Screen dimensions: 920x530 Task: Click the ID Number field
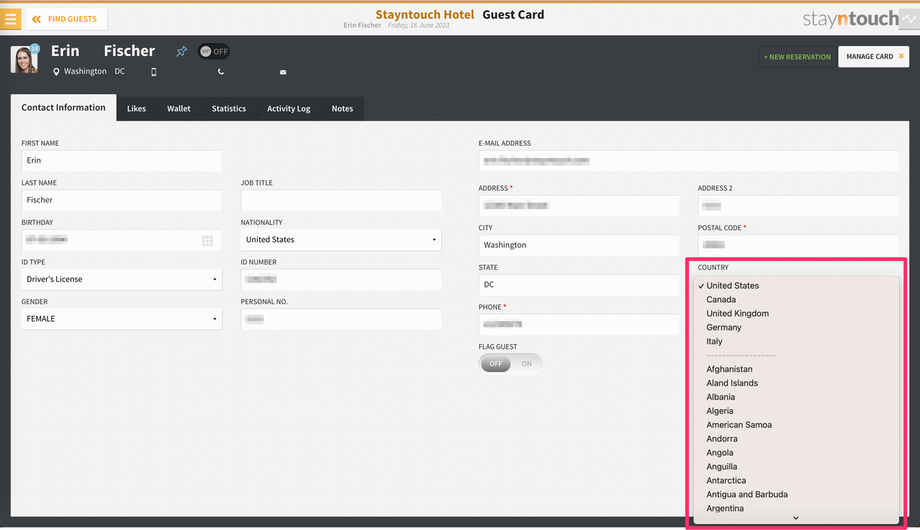(341, 279)
